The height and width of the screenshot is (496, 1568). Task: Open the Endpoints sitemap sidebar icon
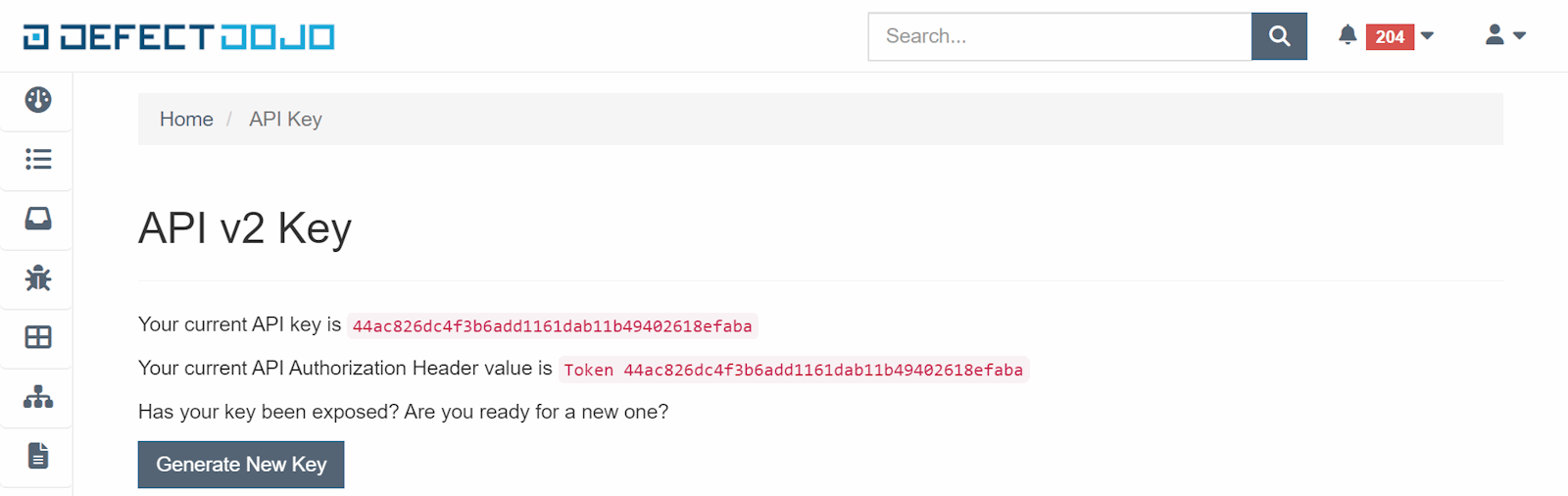pos(38,397)
